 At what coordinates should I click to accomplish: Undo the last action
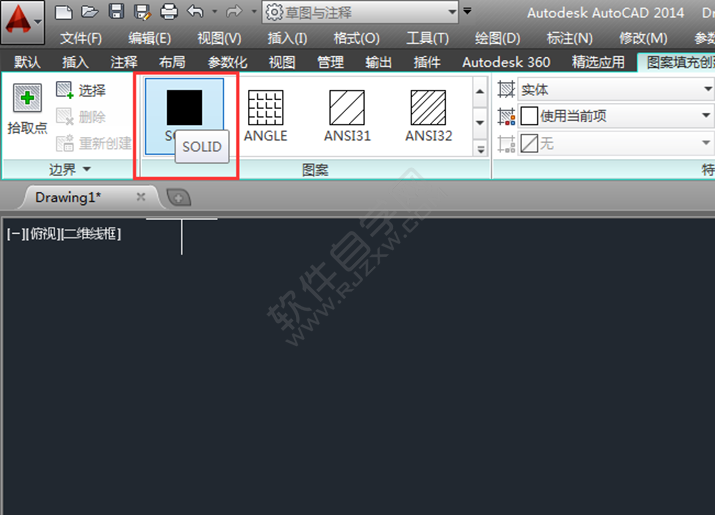(x=196, y=11)
